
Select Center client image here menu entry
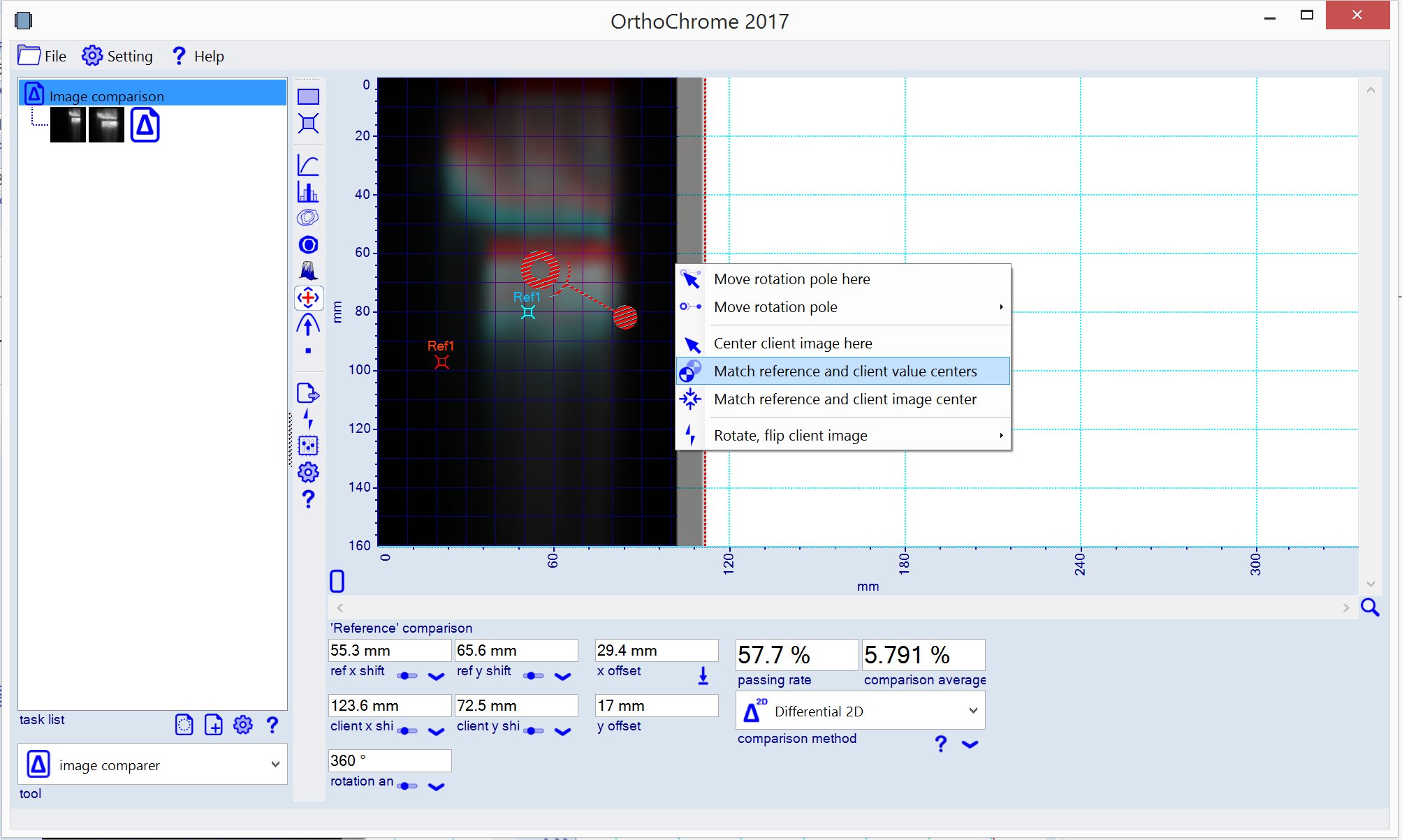point(792,343)
